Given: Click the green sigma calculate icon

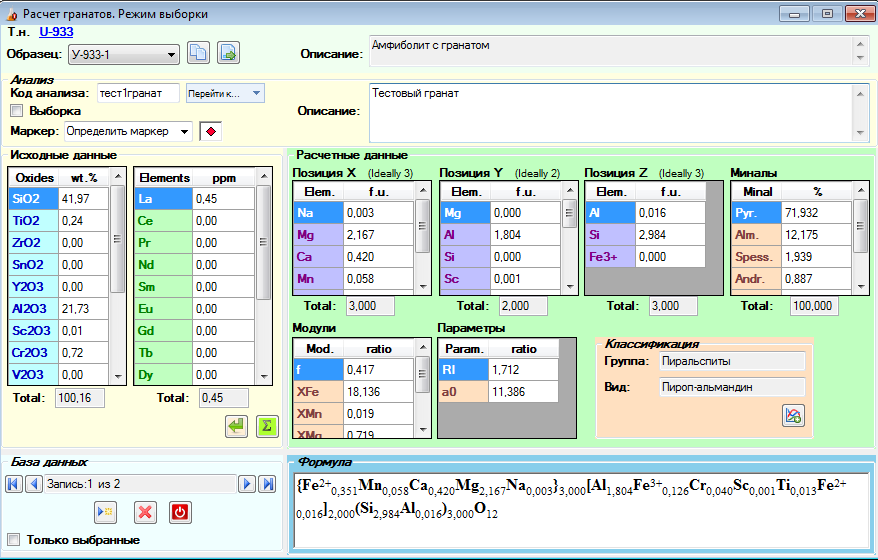Looking at the screenshot, I should click(x=267, y=426).
